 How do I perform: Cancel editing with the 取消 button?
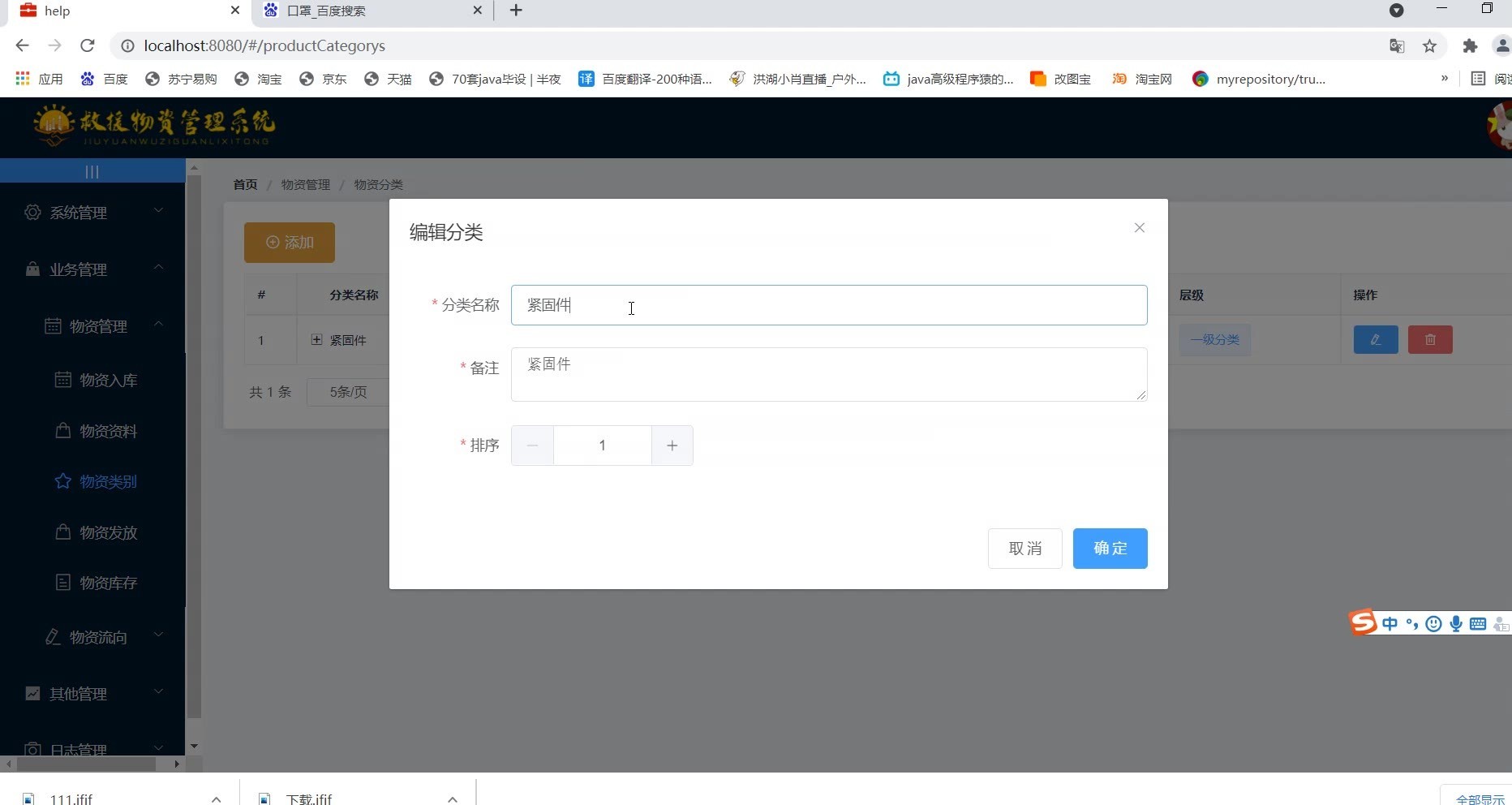[x=1025, y=549]
